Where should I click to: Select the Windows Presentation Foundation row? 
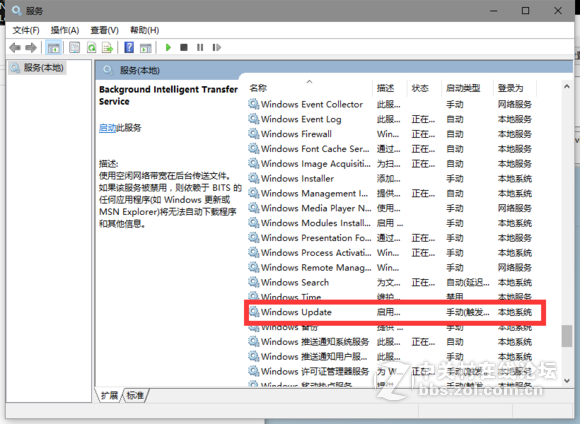[391, 238]
